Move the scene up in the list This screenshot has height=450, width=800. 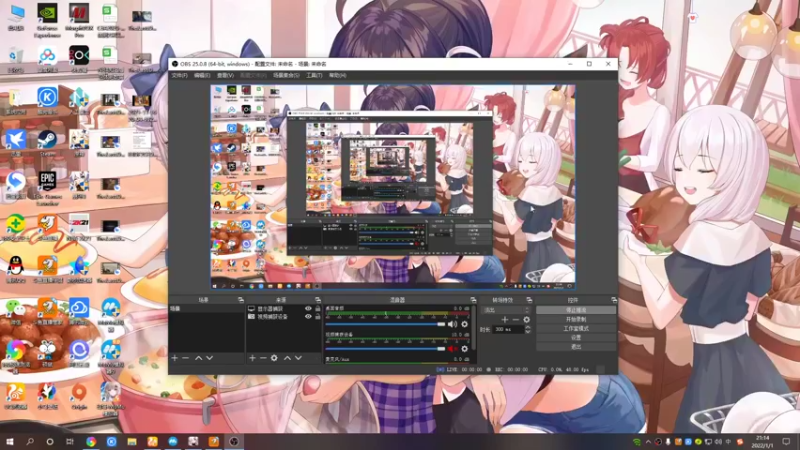click(198, 358)
